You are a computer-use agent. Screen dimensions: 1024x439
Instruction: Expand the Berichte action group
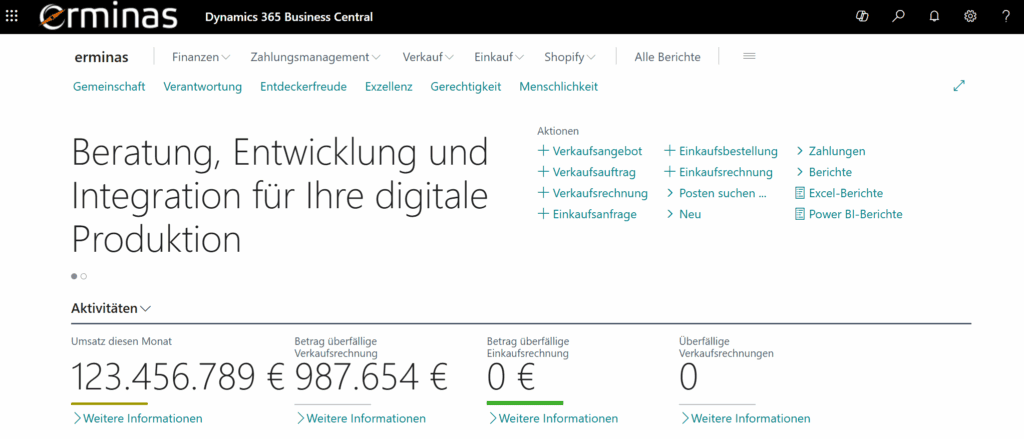pos(824,172)
